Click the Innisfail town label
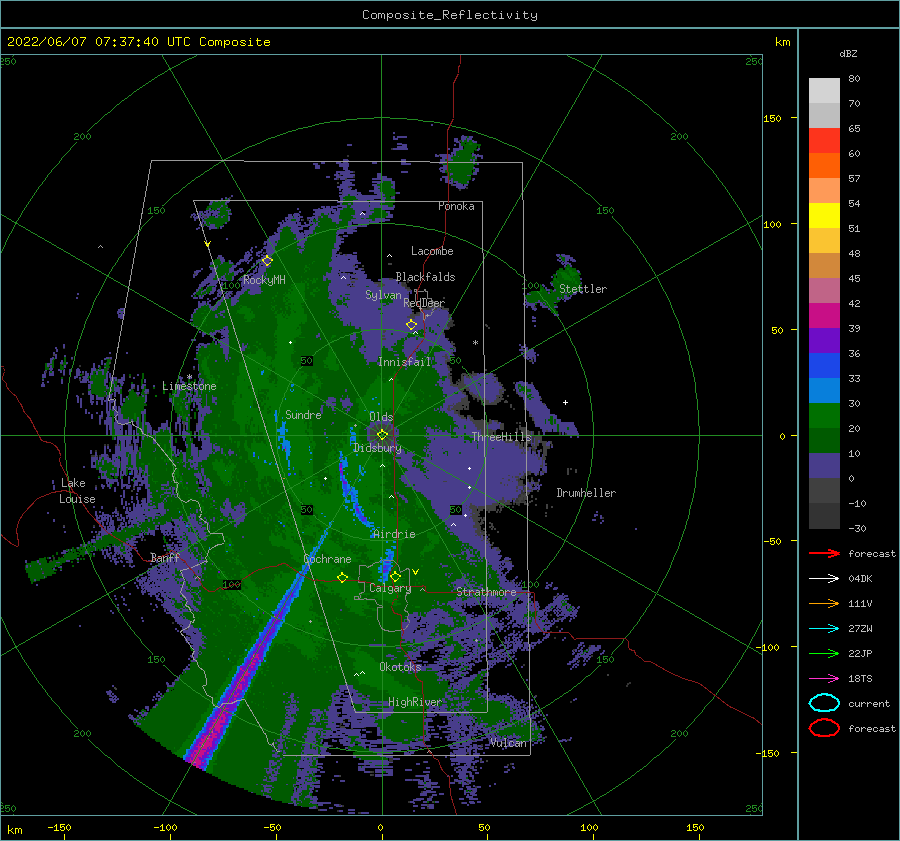 tap(404, 362)
